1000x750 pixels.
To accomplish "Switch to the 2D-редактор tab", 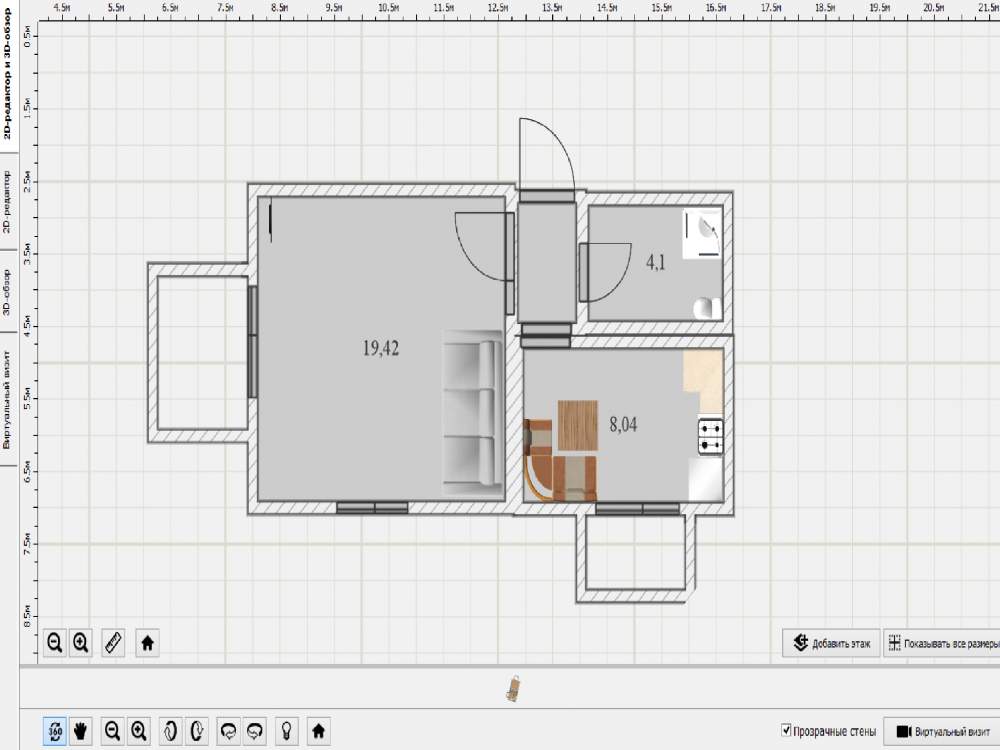I will coord(8,201).
